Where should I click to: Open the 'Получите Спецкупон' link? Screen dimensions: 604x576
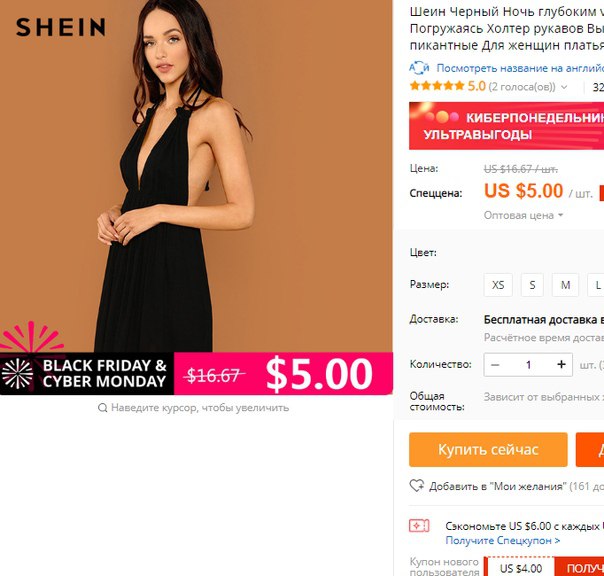pos(503,541)
